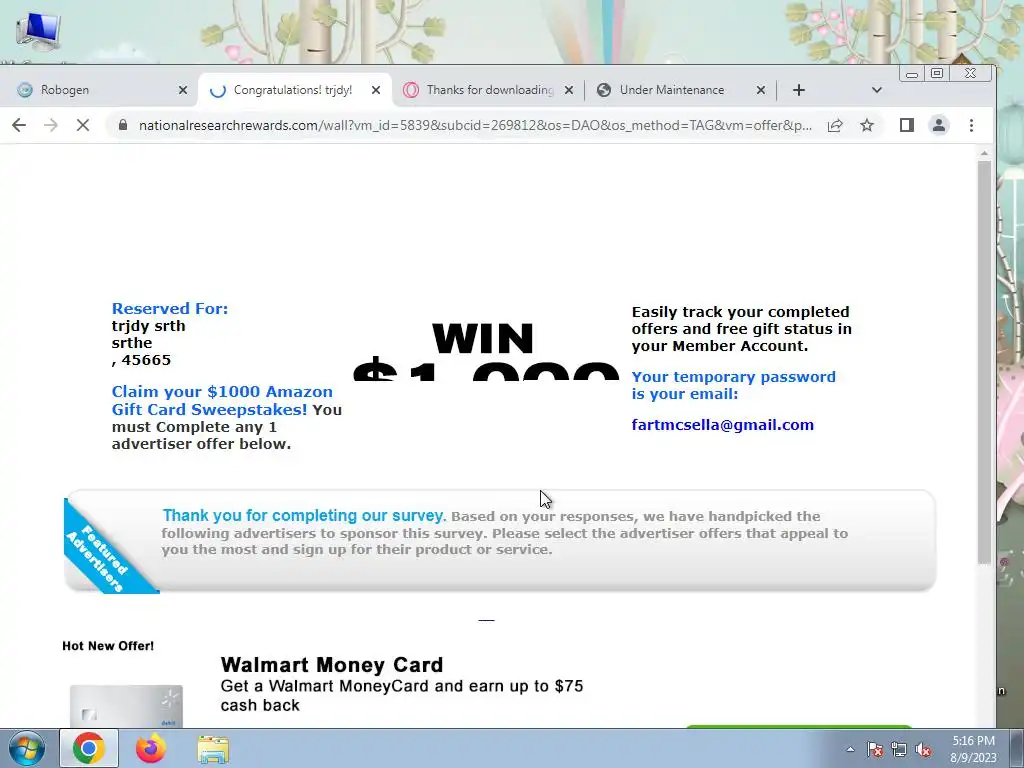Viewport: 1024px width, 768px height.
Task: Switch to the Robogen tab
Action: point(98,90)
